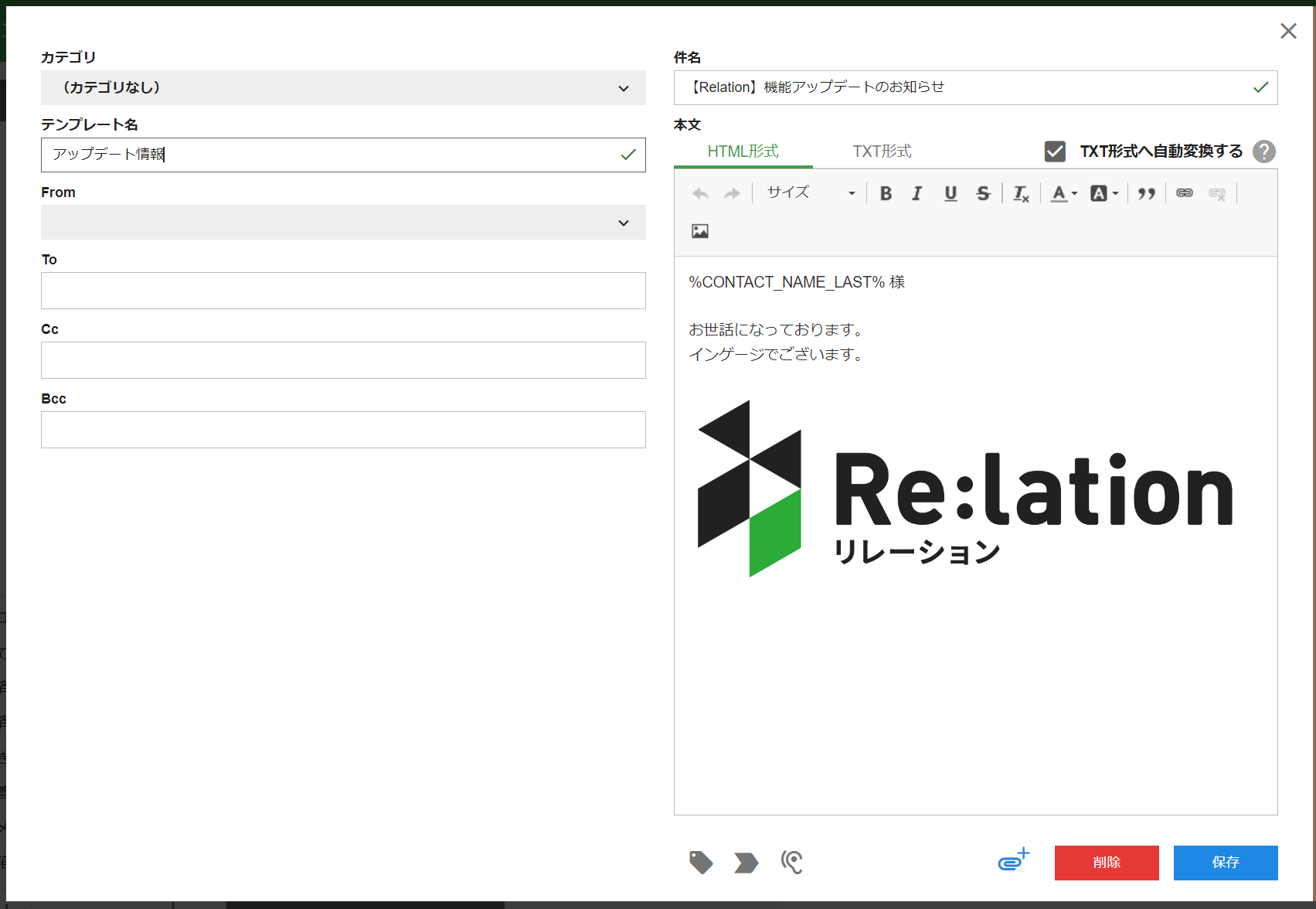
Task: Remove text formatting with Tx icon
Action: click(1021, 193)
